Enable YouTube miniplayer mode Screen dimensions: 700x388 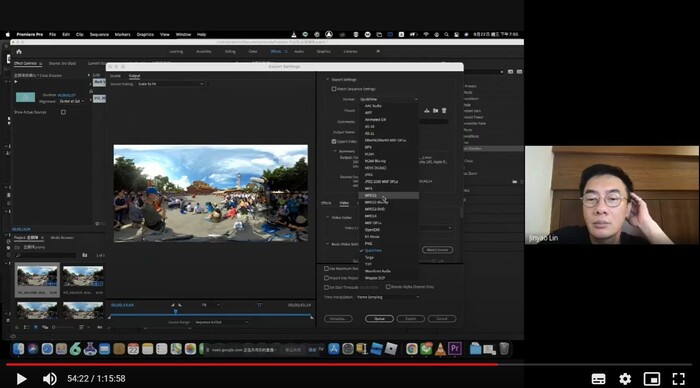652,379
